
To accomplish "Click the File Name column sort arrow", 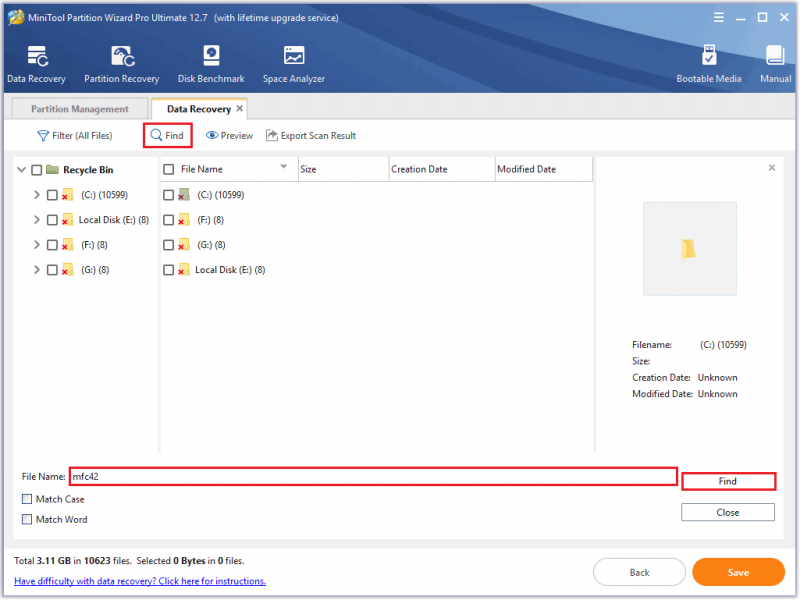I will pos(284,167).
